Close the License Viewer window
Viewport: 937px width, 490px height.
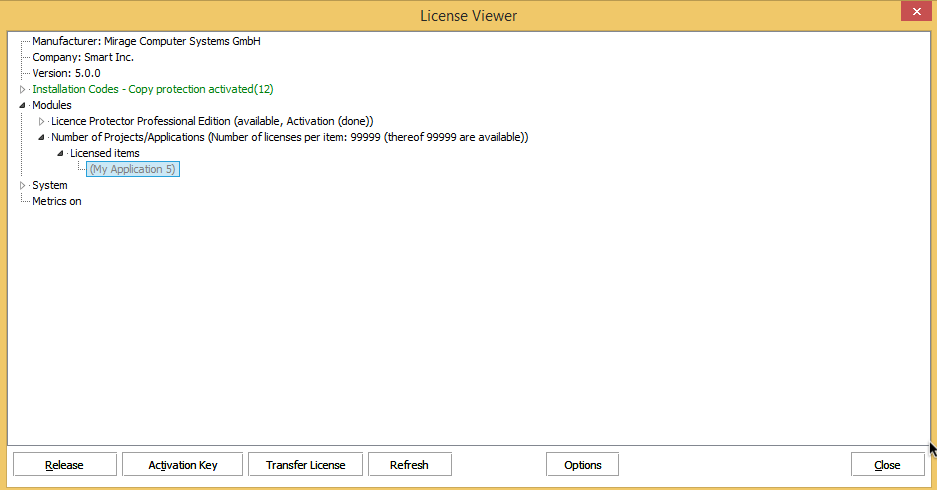(917, 11)
